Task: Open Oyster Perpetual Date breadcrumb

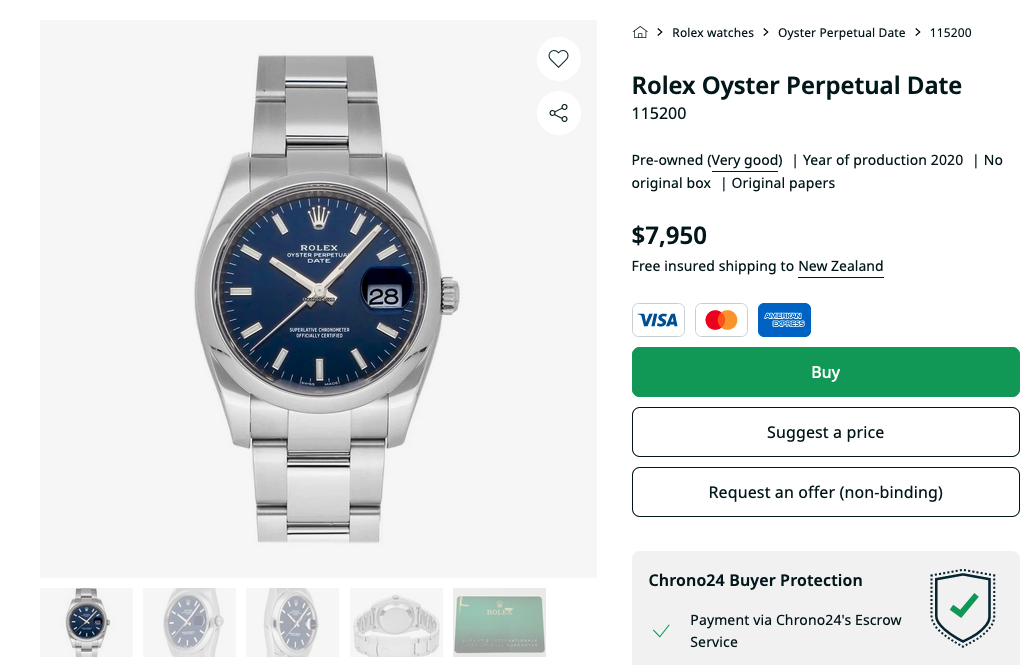Action: point(841,33)
